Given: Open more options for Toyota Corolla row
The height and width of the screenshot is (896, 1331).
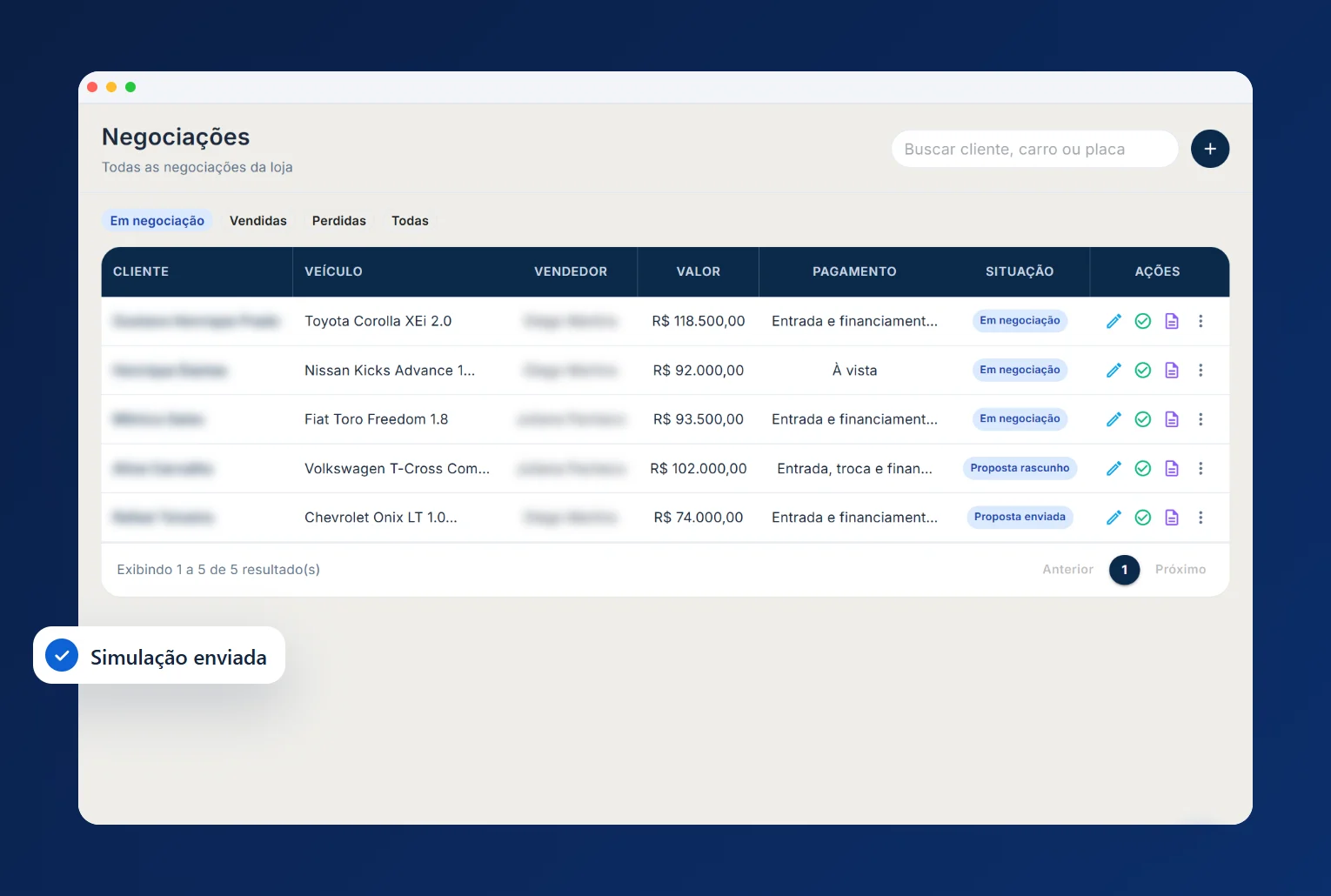Looking at the screenshot, I should point(1201,321).
